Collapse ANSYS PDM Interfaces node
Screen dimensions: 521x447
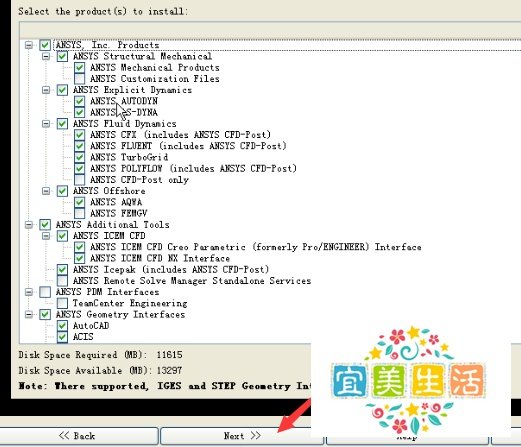pos(29,292)
